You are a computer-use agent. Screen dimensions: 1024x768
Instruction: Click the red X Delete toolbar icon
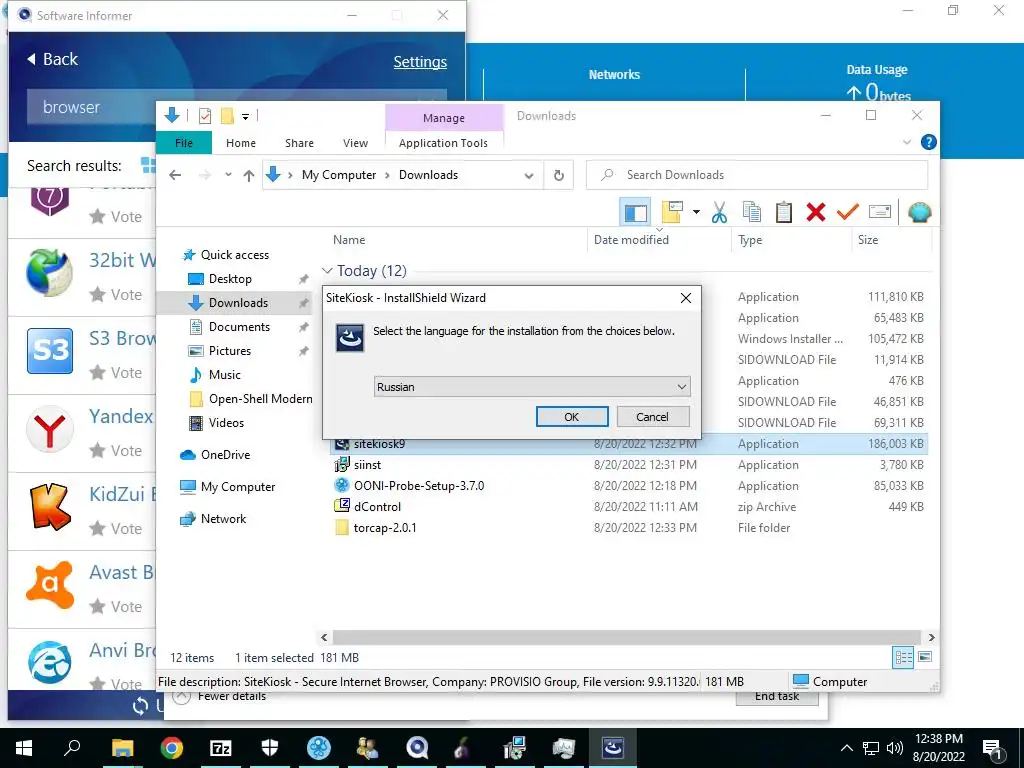tap(816, 212)
